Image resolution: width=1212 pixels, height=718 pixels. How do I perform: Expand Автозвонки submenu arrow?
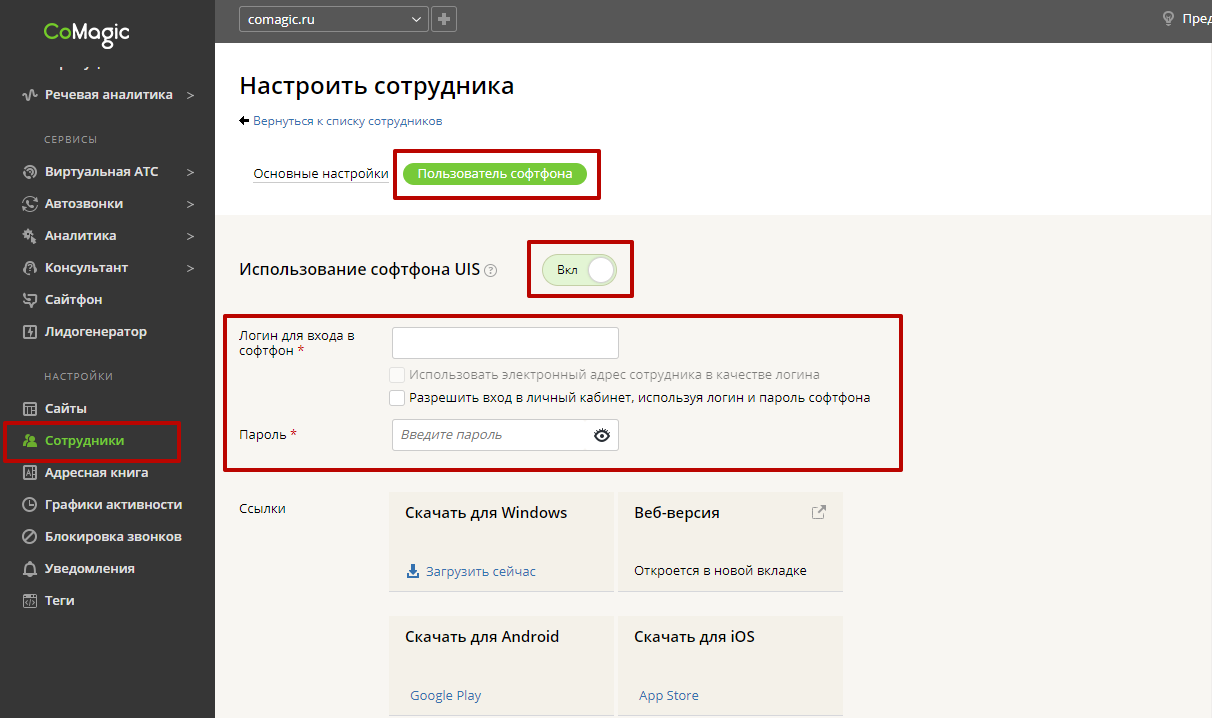tap(190, 204)
